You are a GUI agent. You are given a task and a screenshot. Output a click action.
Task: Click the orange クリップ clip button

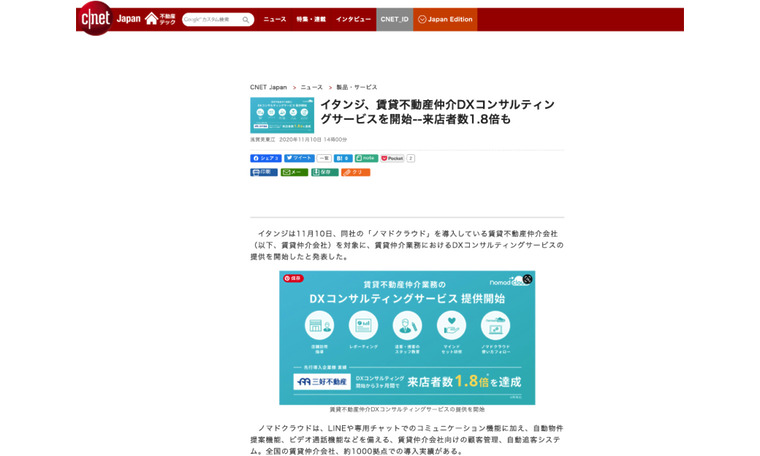point(355,172)
